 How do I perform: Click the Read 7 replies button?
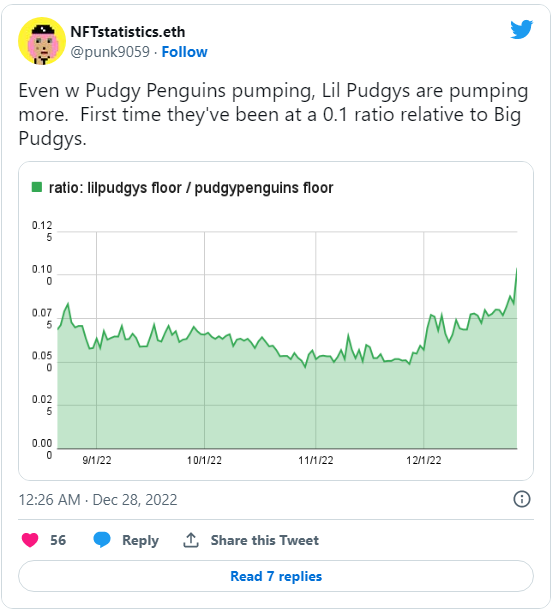(x=276, y=576)
